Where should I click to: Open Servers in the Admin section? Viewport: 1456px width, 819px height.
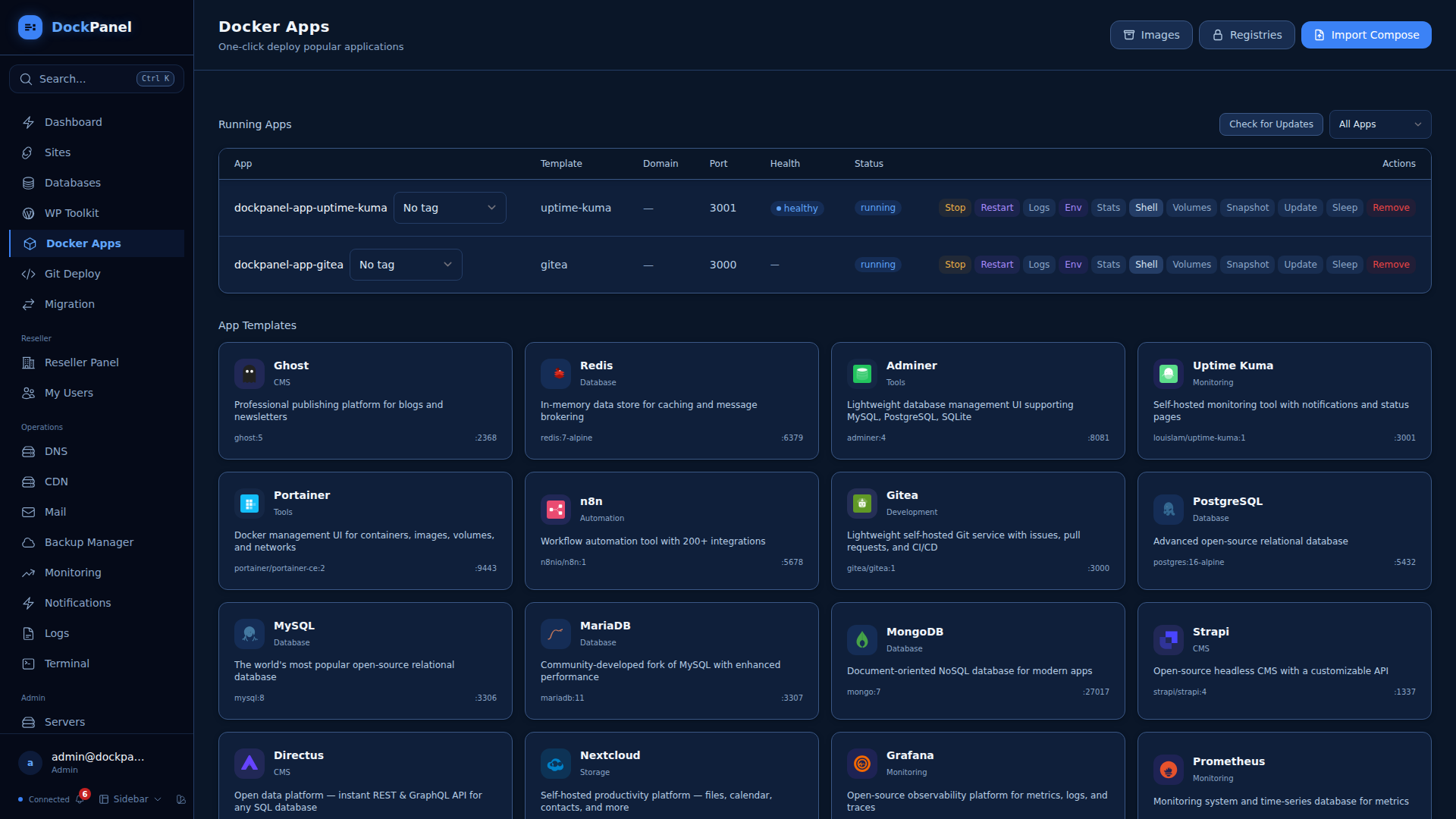[x=97, y=722]
